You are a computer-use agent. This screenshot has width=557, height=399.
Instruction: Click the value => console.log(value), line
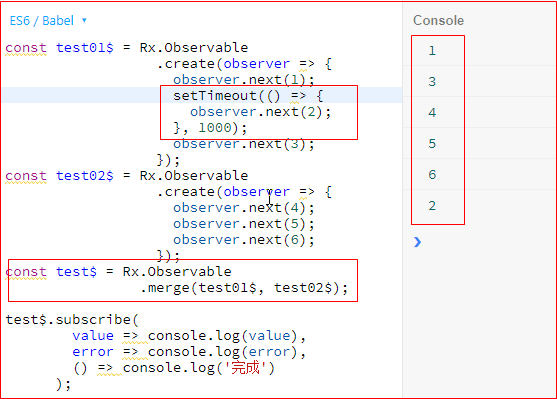pyautogui.click(x=189, y=336)
